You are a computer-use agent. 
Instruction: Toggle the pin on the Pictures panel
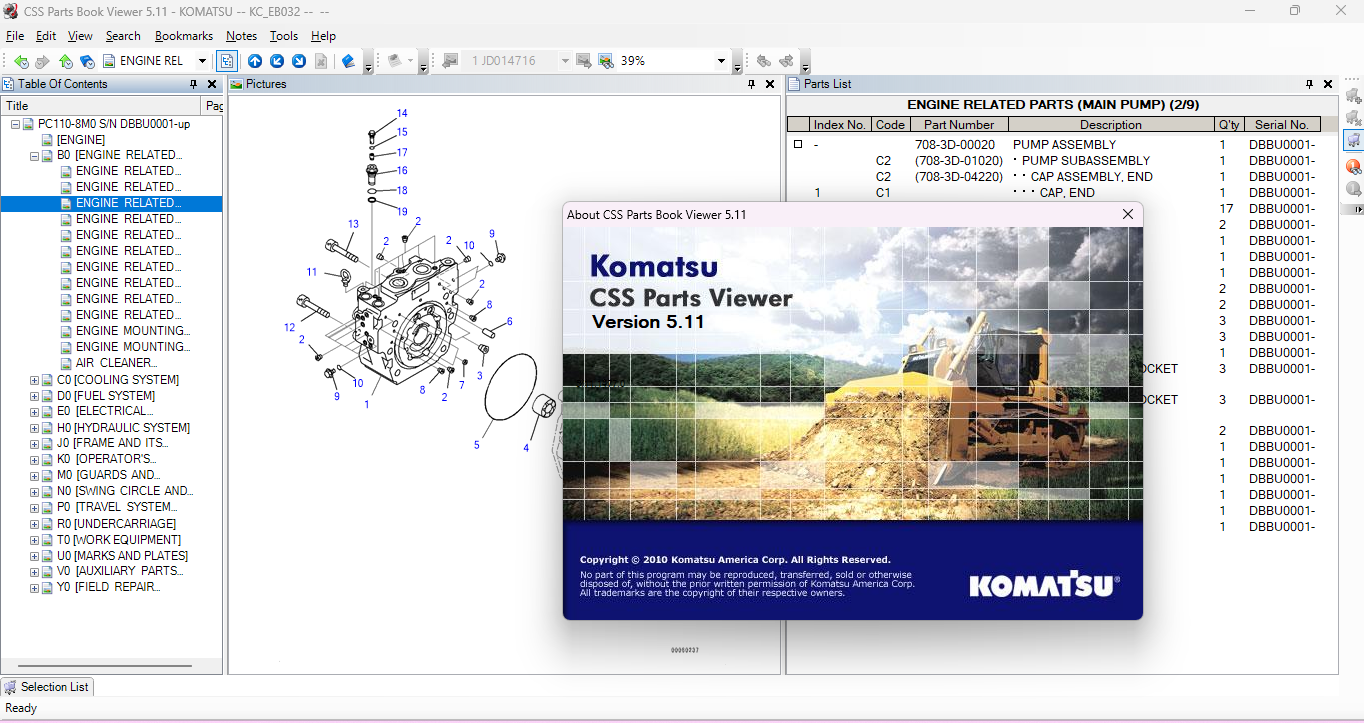point(751,84)
